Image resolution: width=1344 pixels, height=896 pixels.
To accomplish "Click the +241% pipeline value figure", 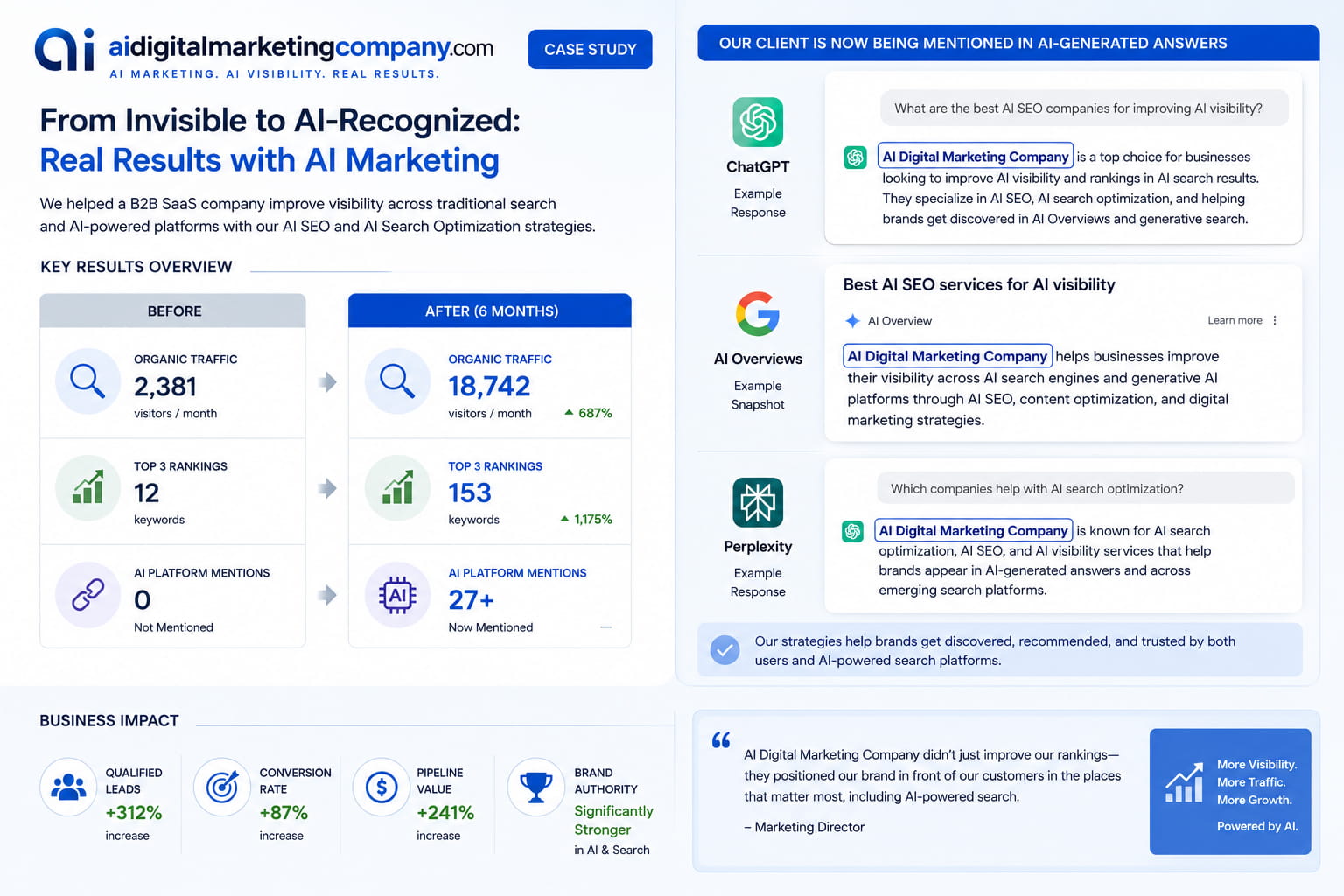I will pyautogui.click(x=445, y=813).
